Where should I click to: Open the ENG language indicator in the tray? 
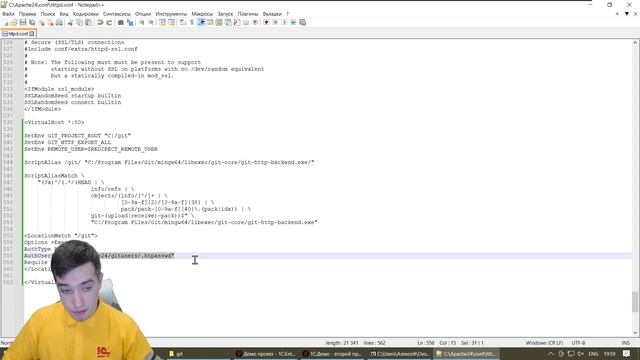tap(593, 354)
